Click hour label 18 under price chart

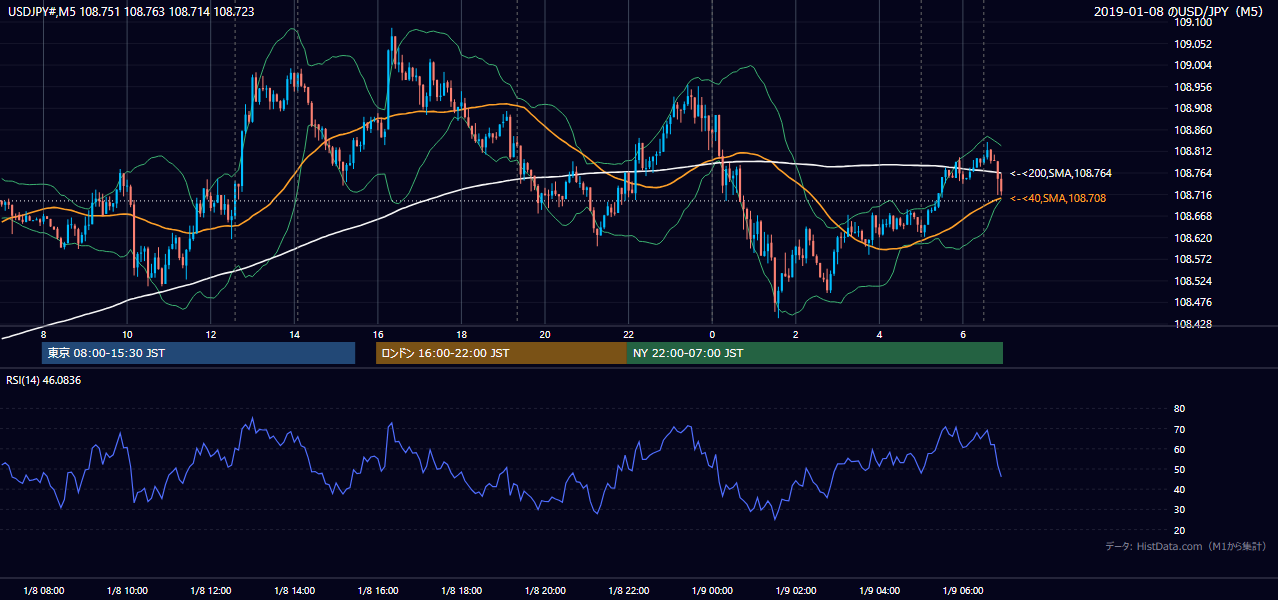pyautogui.click(x=461, y=334)
